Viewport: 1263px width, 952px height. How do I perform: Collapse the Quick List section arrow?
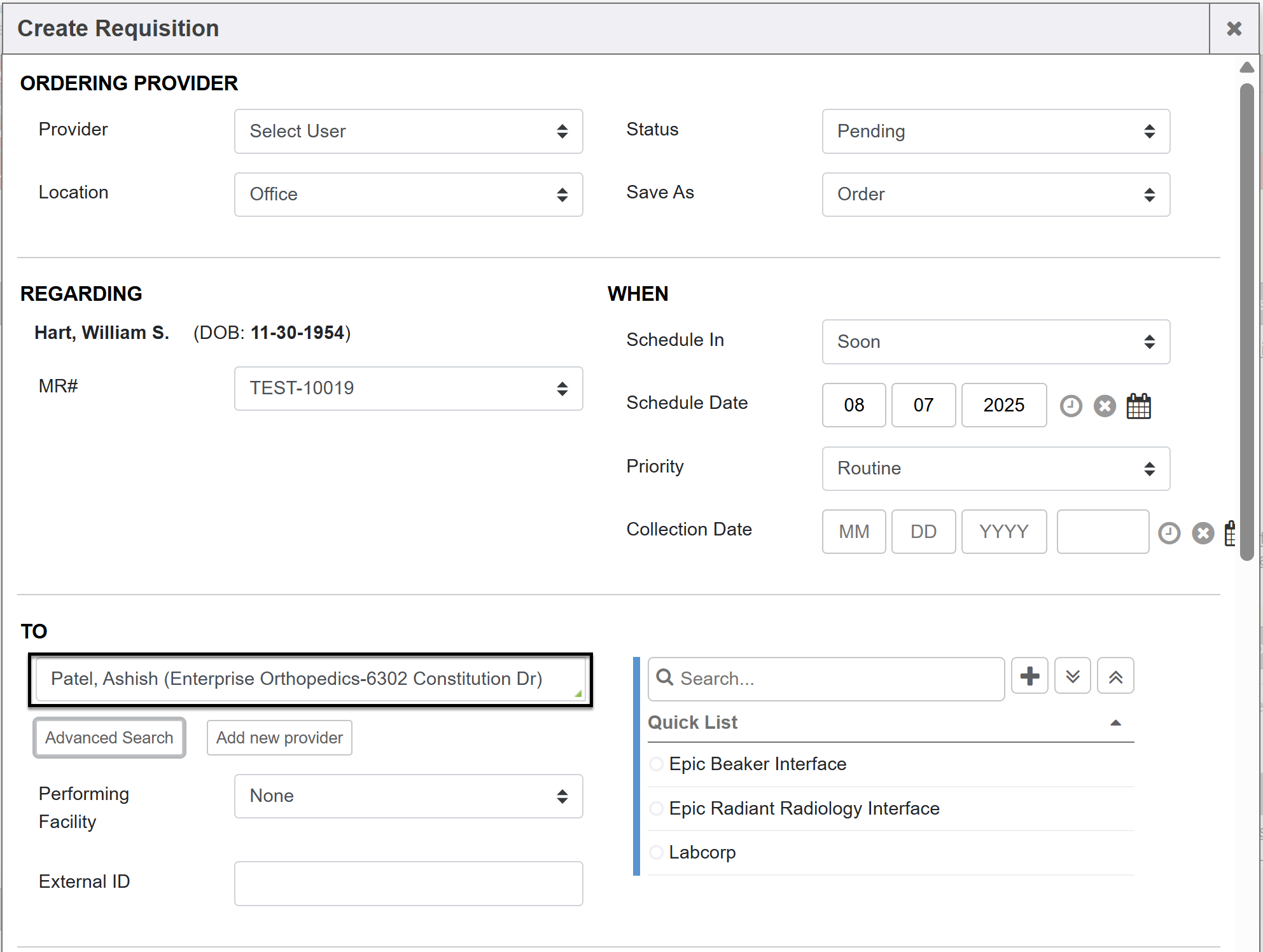(x=1115, y=723)
